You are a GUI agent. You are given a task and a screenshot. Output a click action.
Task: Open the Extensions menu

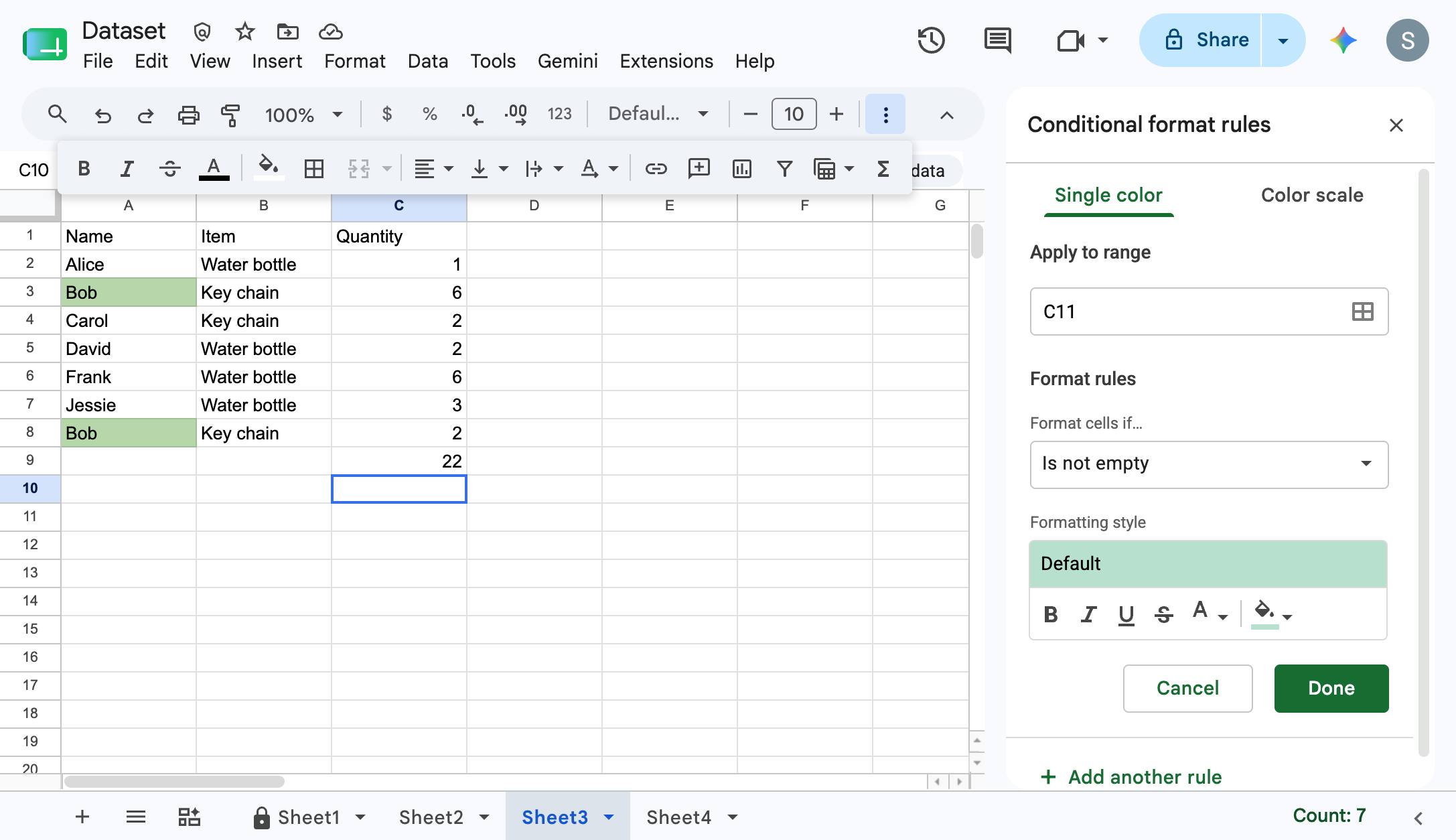666,61
